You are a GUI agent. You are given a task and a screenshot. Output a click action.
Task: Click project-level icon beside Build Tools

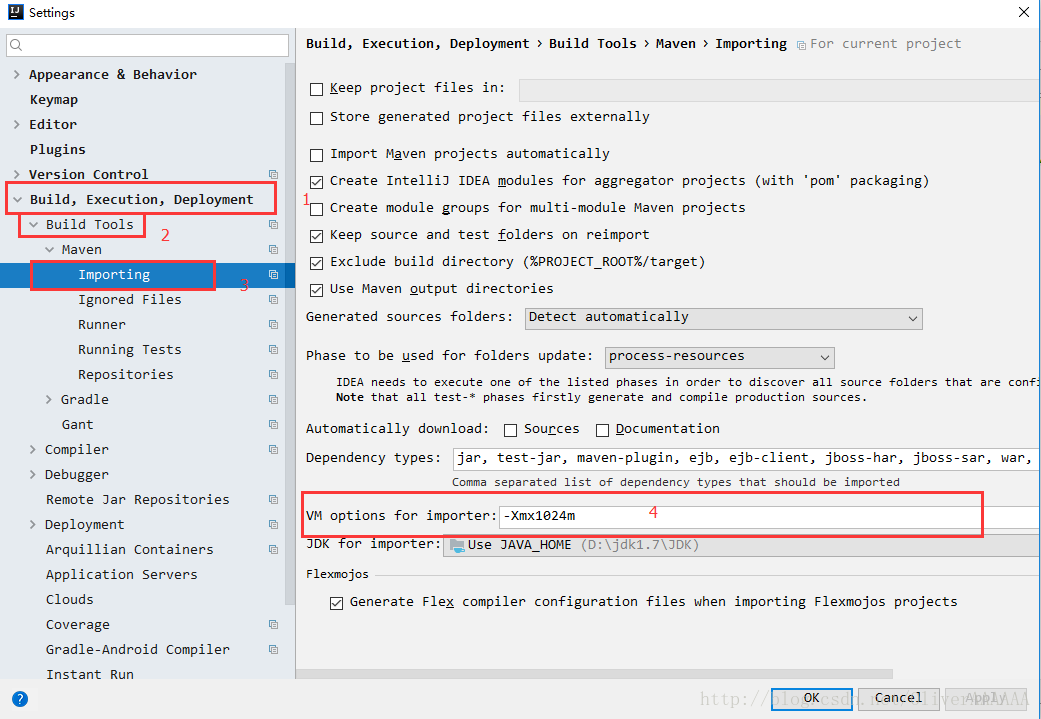[x=273, y=224]
